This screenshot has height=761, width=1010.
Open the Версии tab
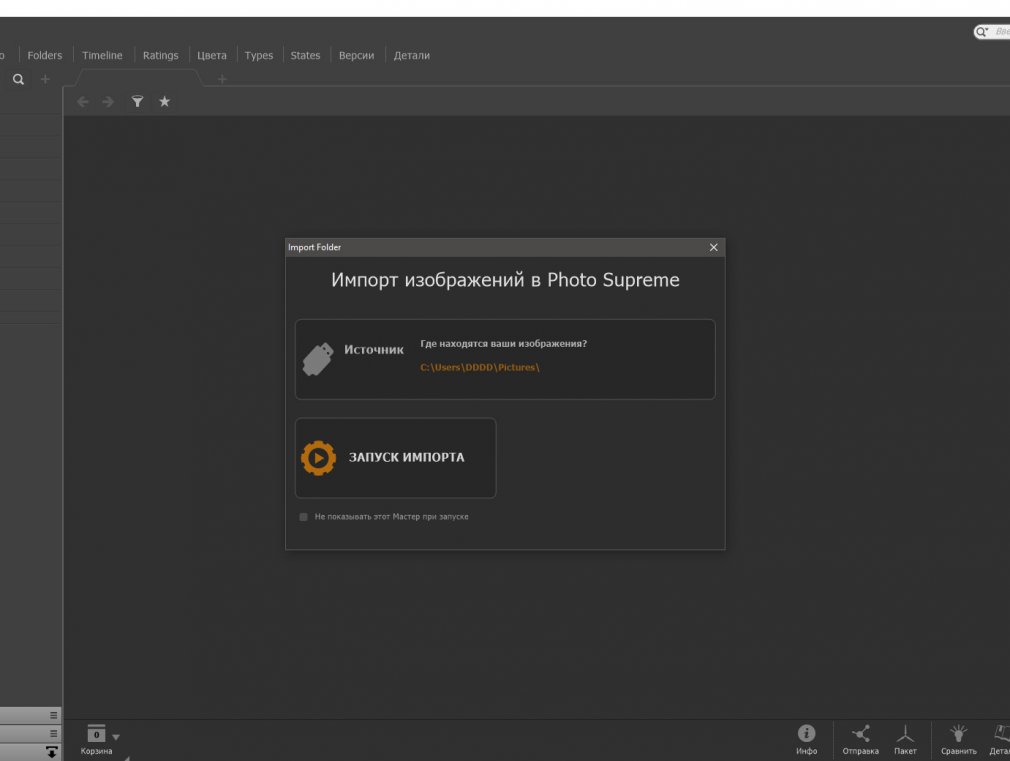(357, 55)
